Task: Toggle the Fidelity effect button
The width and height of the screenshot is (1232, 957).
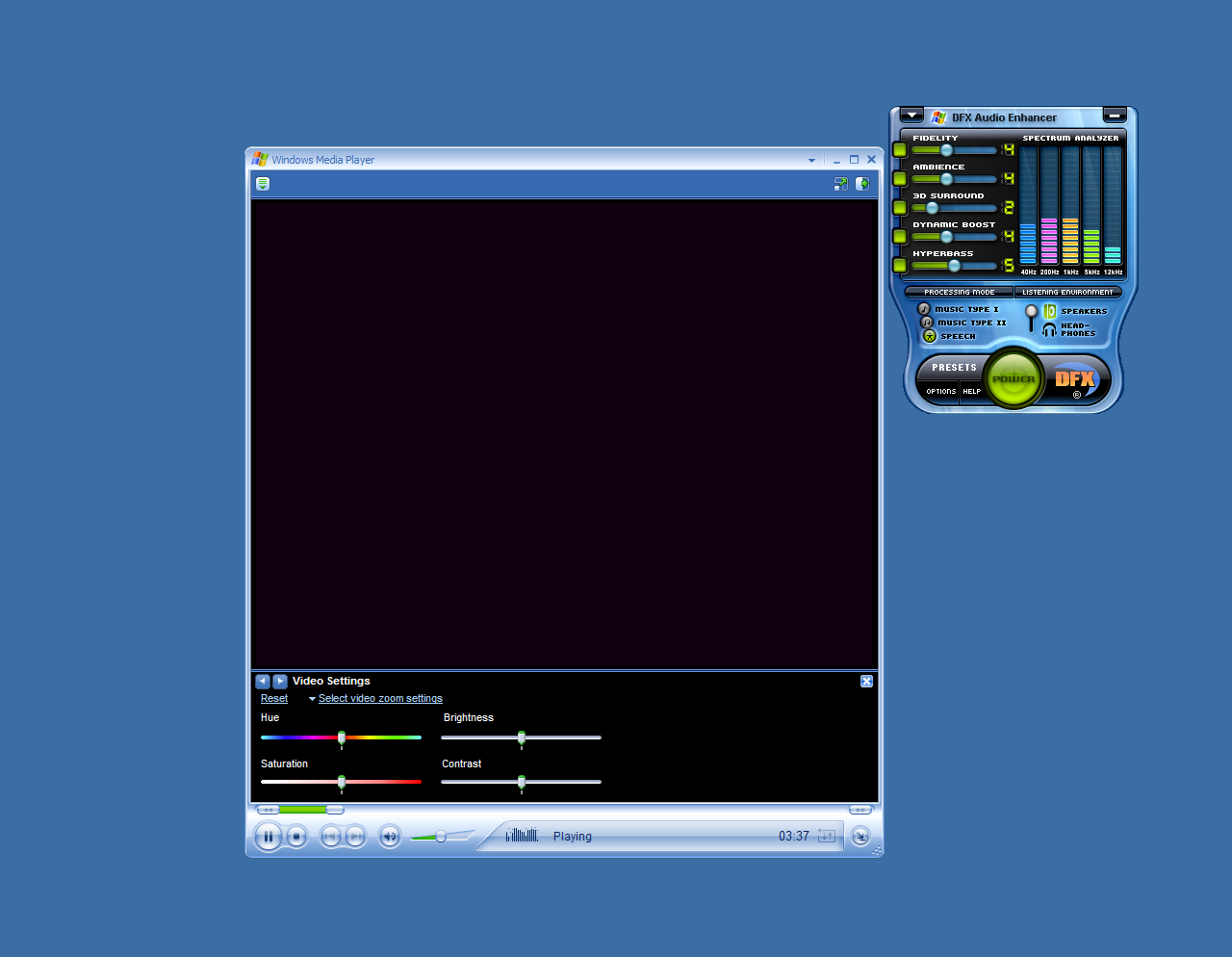Action: (900, 150)
